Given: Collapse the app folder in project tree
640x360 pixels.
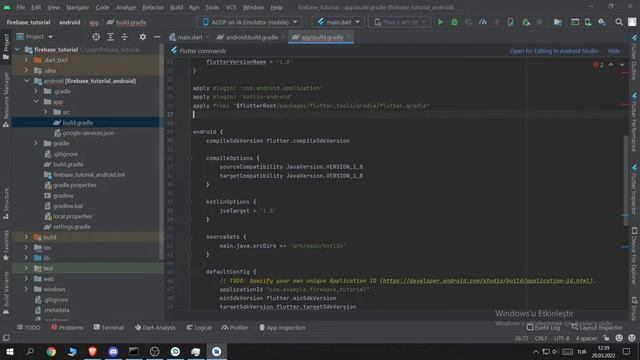Looking at the screenshot, I should tap(36, 102).
